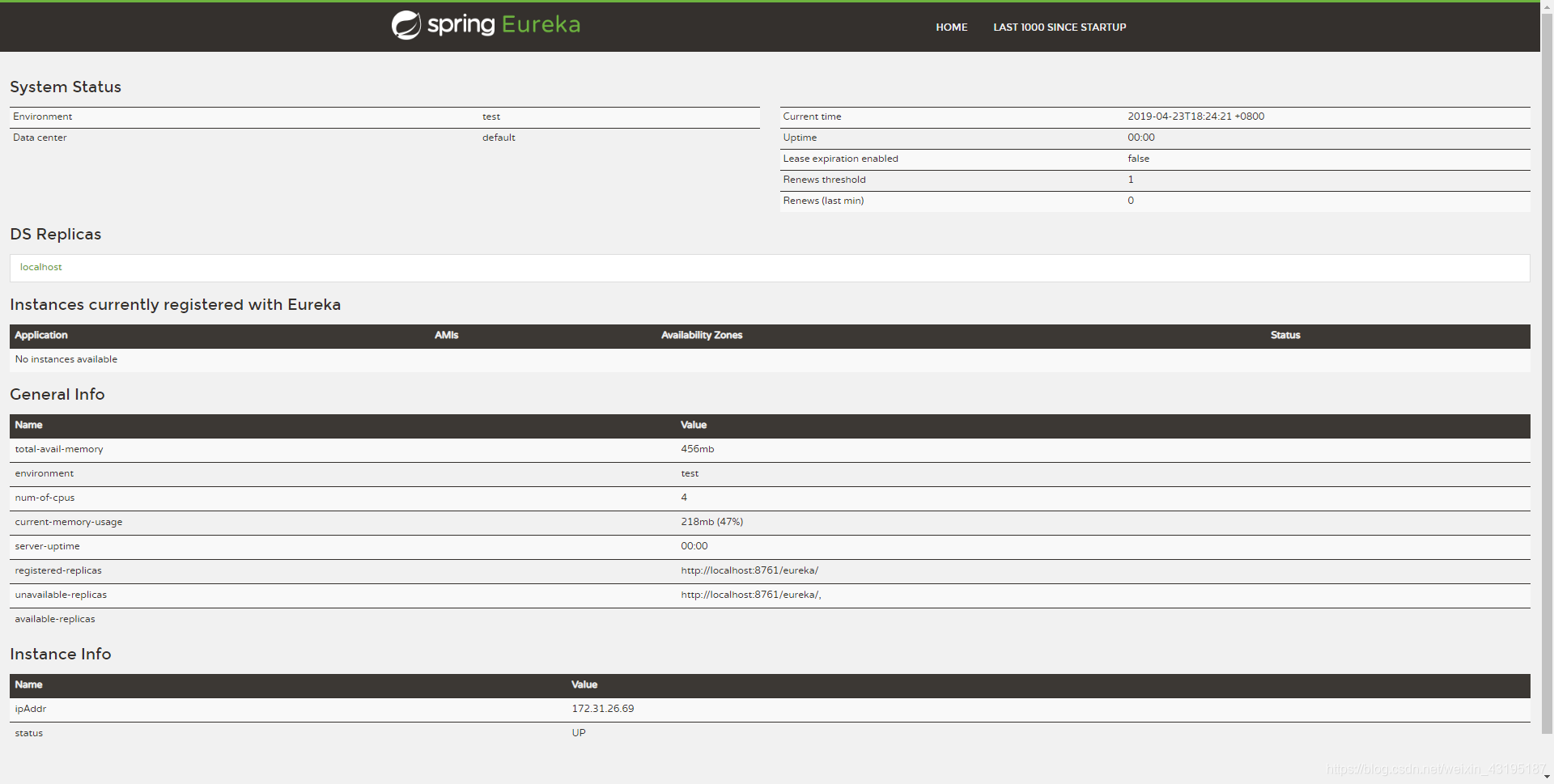Click the Availability Zones column header
This screenshot has width=1554, height=784.
pos(702,335)
